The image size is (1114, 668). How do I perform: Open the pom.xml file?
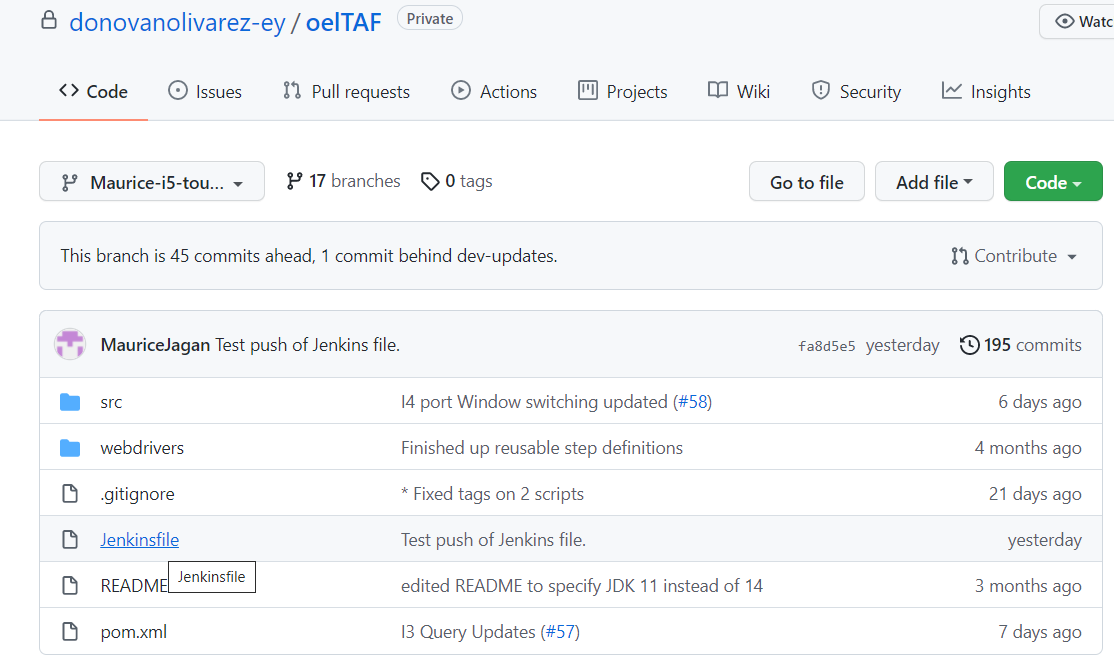(x=134, y=632)
